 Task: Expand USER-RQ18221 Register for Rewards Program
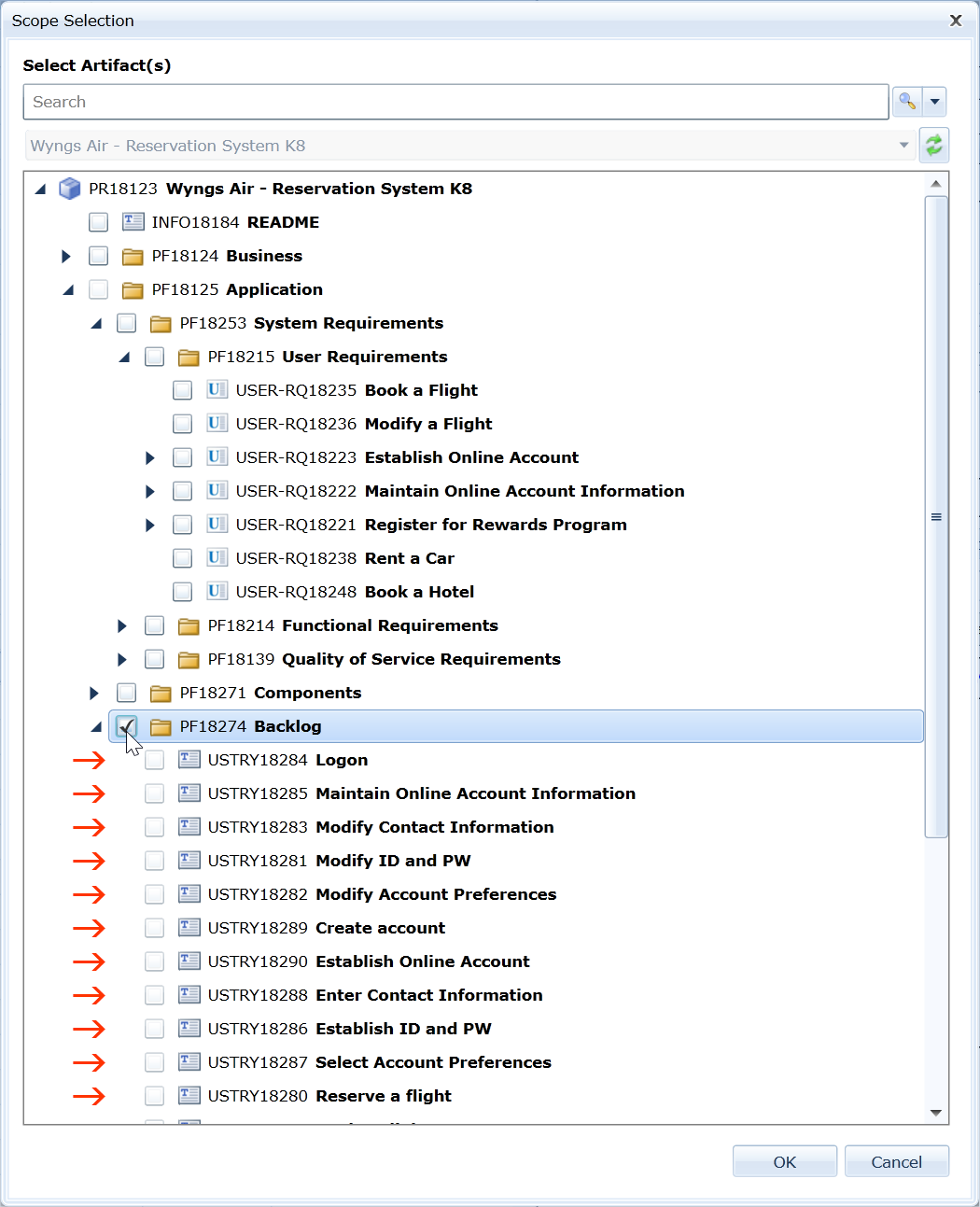(150, 525)
